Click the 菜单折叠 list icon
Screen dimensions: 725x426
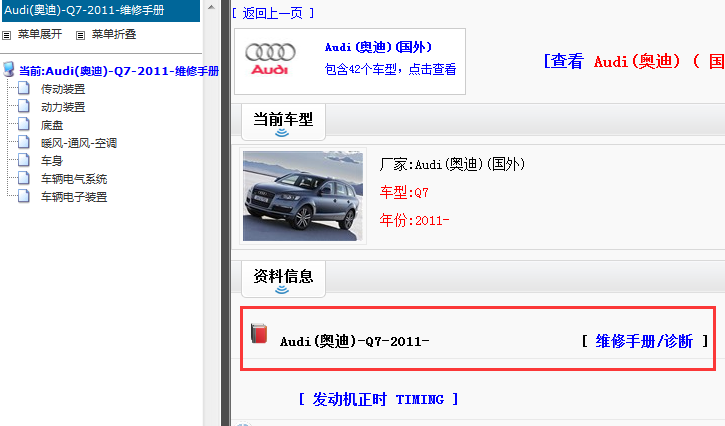[80, 35]
